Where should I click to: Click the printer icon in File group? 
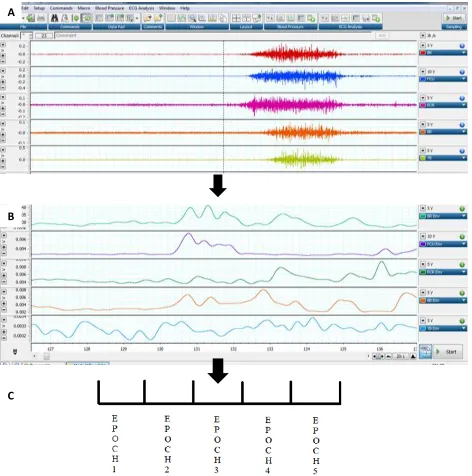(x=41, y=18)
